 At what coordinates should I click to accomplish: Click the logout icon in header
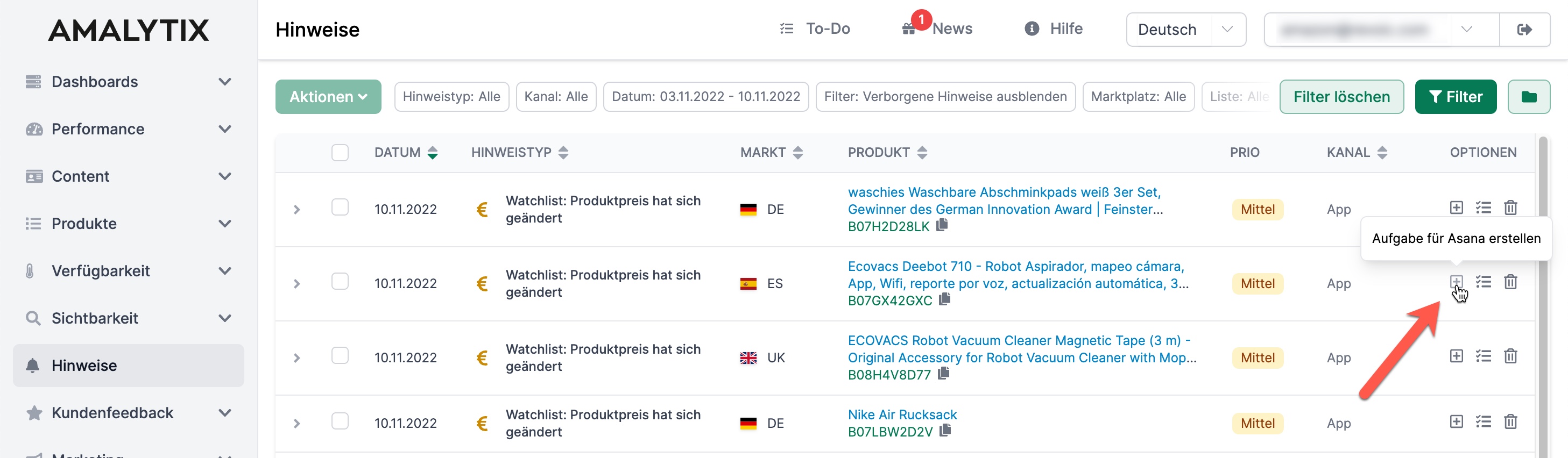pos(1524,29)
